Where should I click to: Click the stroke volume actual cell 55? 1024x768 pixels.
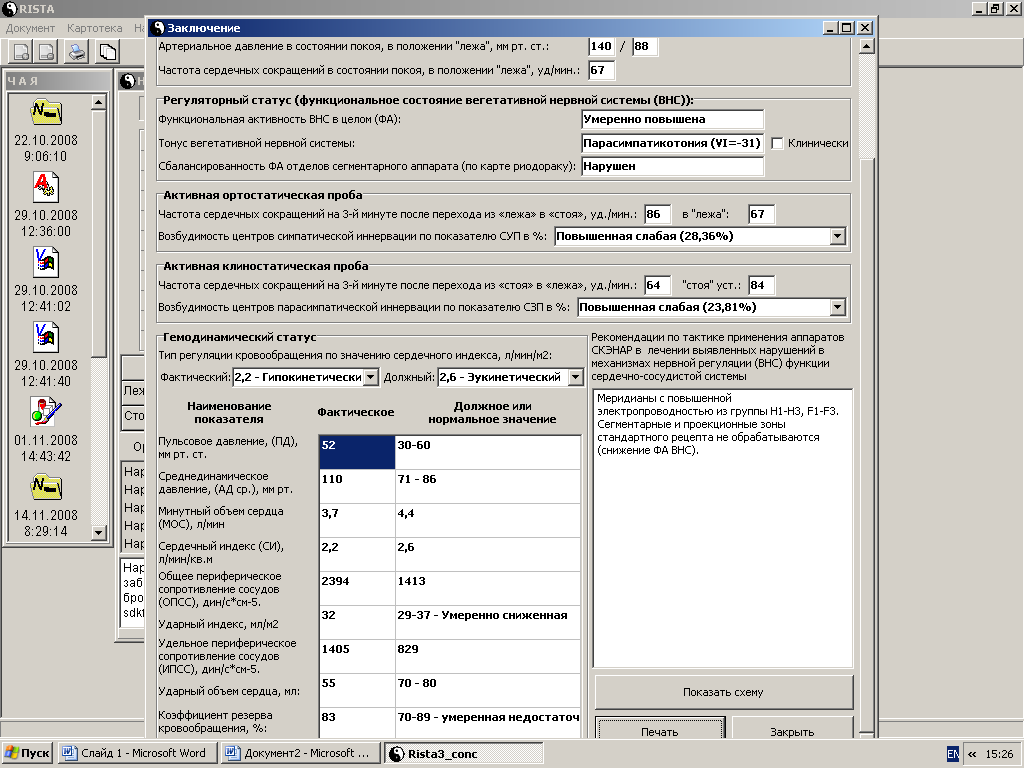(357, 690)
